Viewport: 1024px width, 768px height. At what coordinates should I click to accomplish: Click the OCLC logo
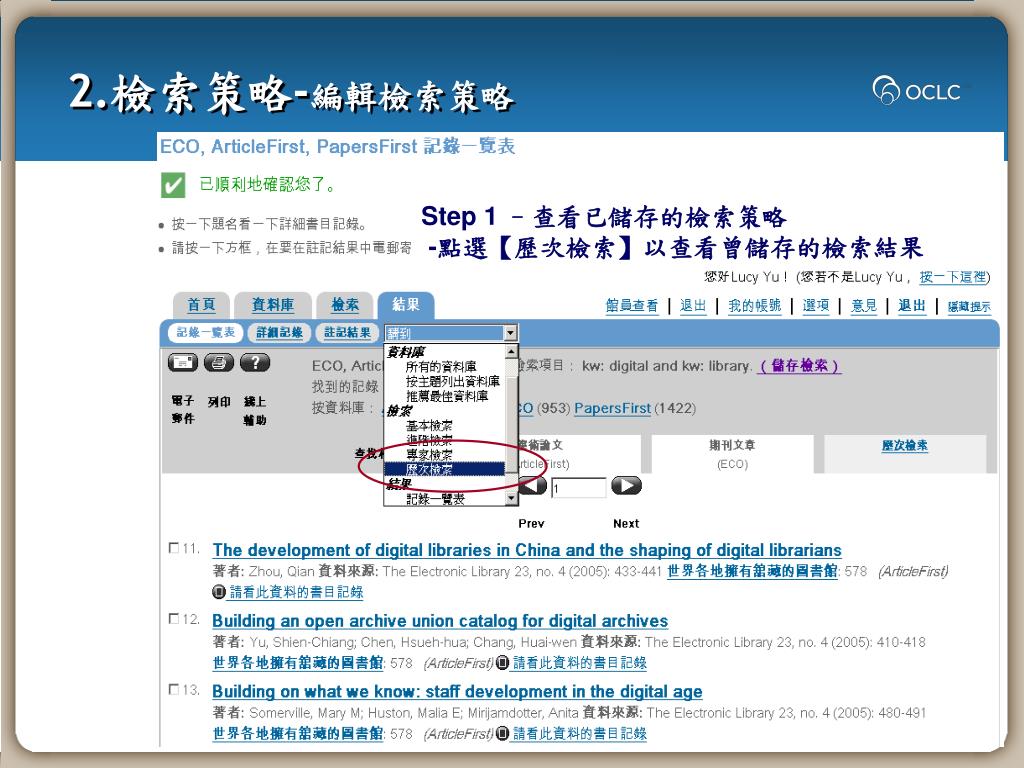(917, 91)
